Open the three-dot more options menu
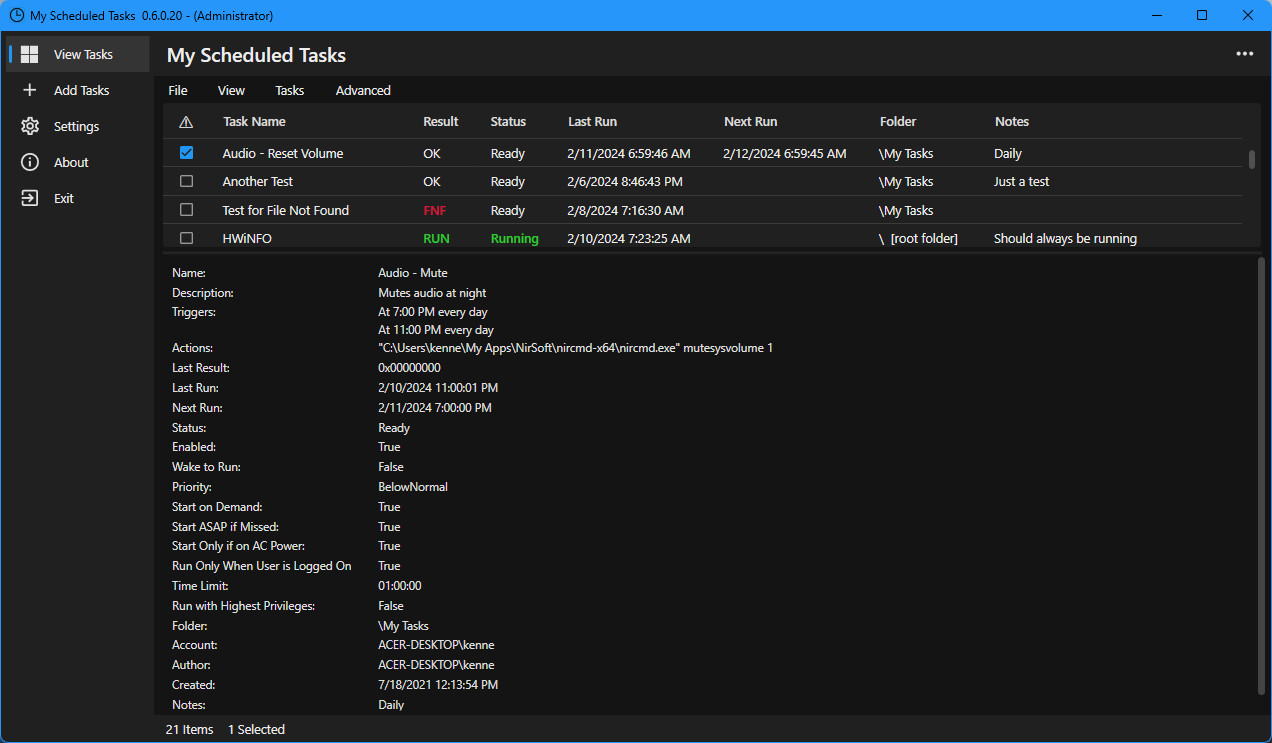The width and height of the screenshot is (1272, 743). 1244,54
